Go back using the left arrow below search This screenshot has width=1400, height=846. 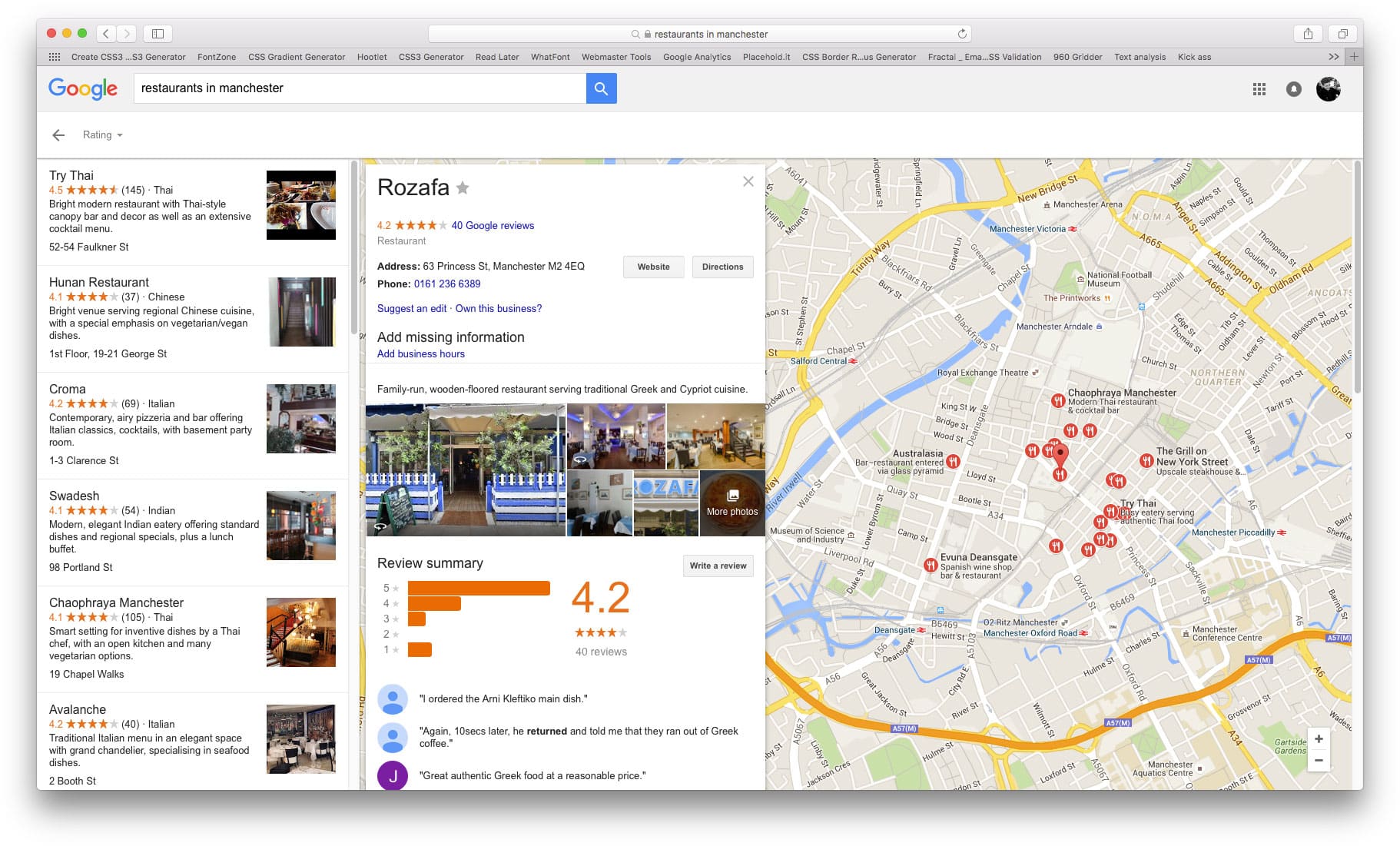click(x=58, y=135)
